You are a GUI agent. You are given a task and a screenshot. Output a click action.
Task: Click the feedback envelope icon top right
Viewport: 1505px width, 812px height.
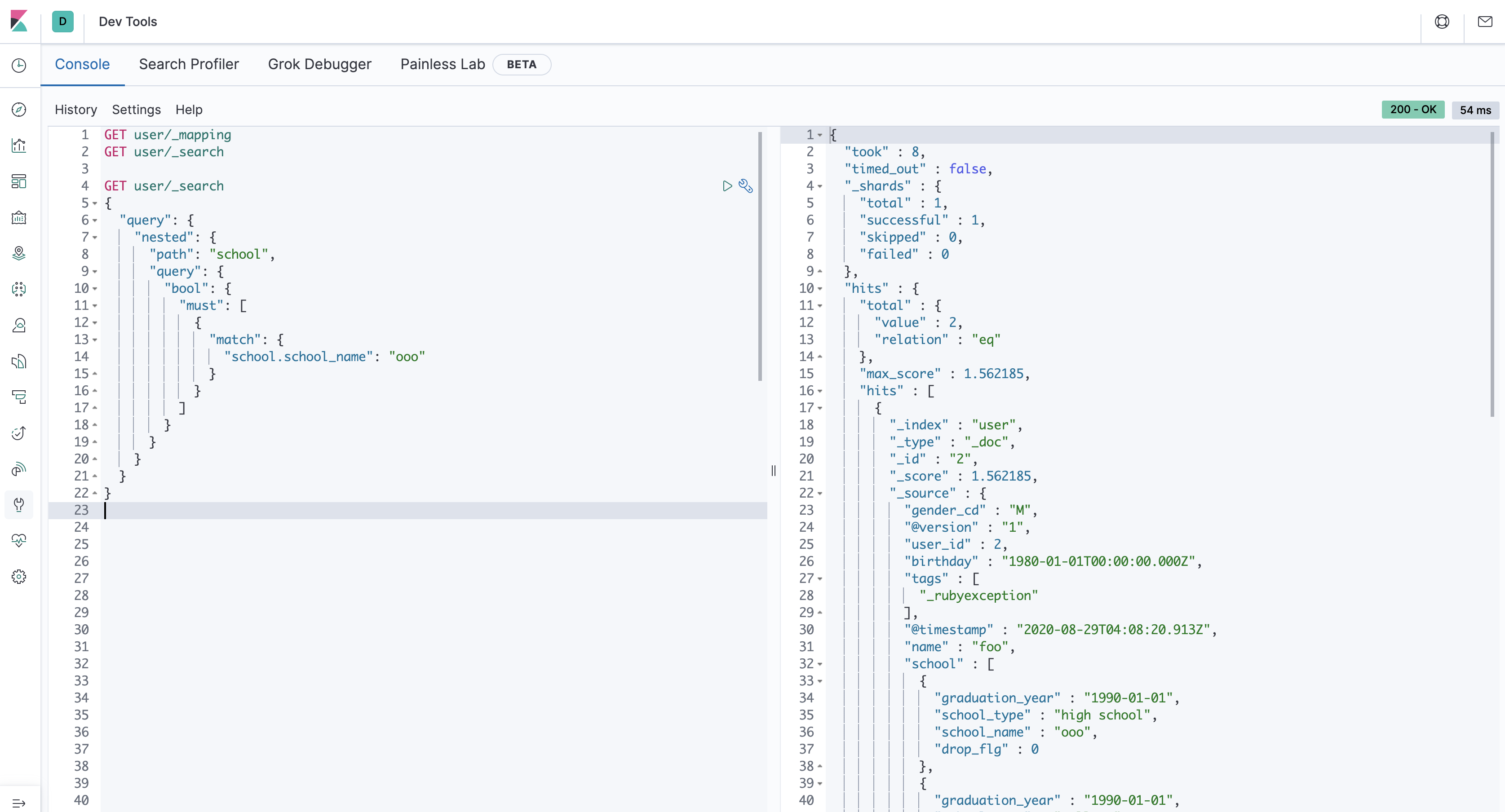[1484, 22]
